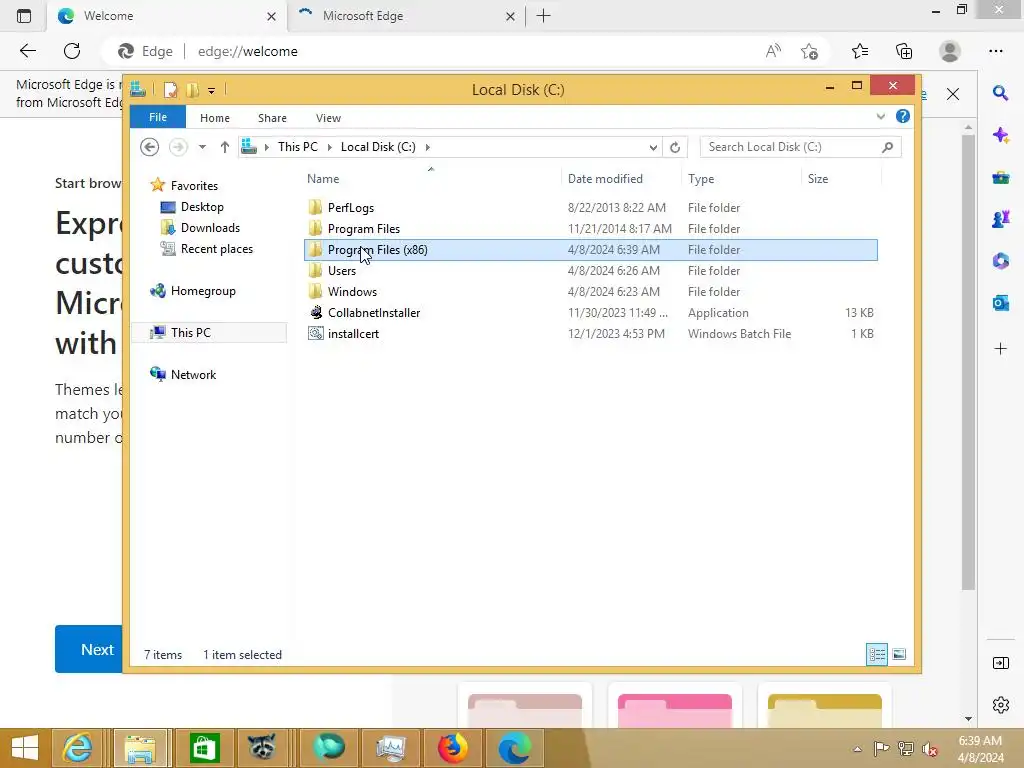1024x768 pixels.
Task: Click Search Local Disk (C:) field
Action: pyautogui.click(x=800, y=147)
